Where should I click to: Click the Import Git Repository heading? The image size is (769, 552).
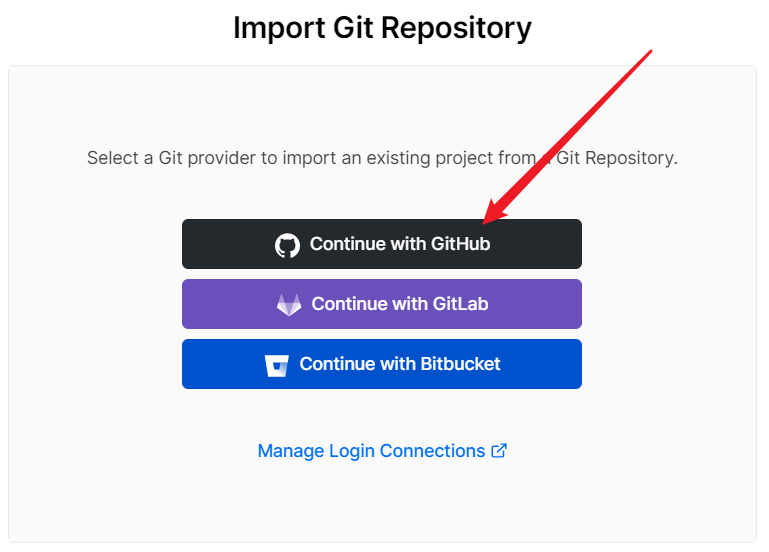pos(382,27)
